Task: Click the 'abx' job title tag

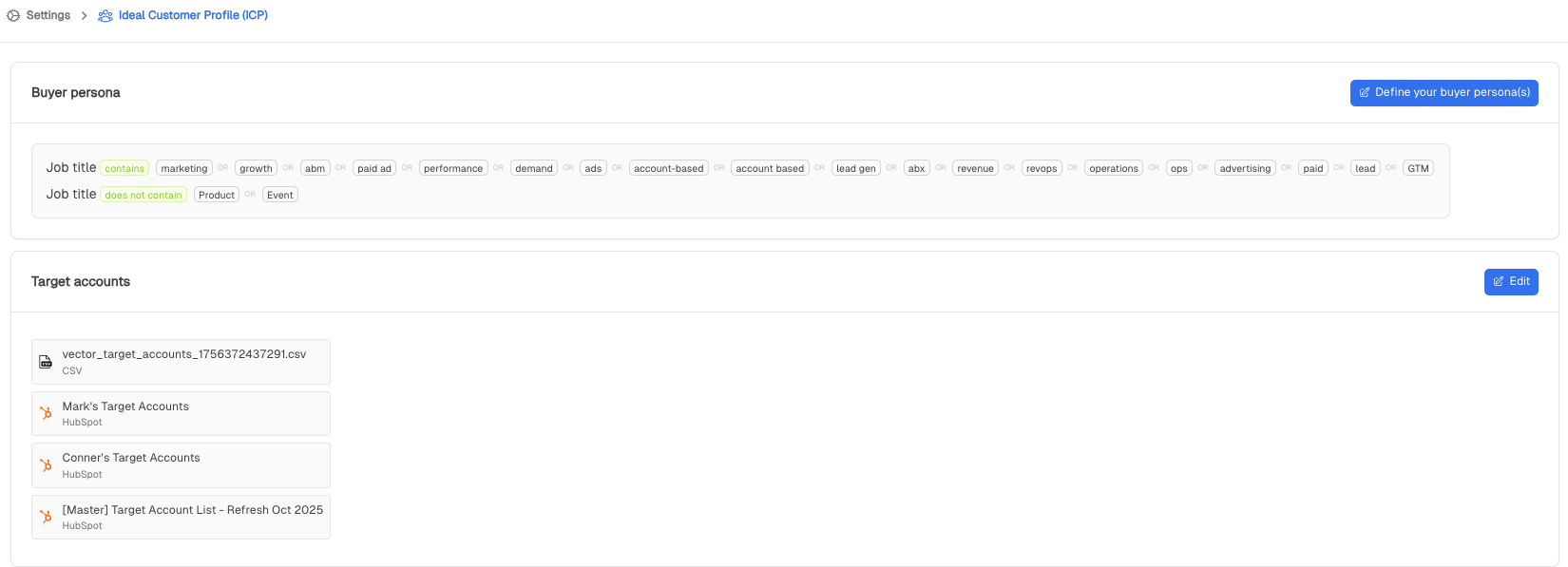Action: pos(916,168)
